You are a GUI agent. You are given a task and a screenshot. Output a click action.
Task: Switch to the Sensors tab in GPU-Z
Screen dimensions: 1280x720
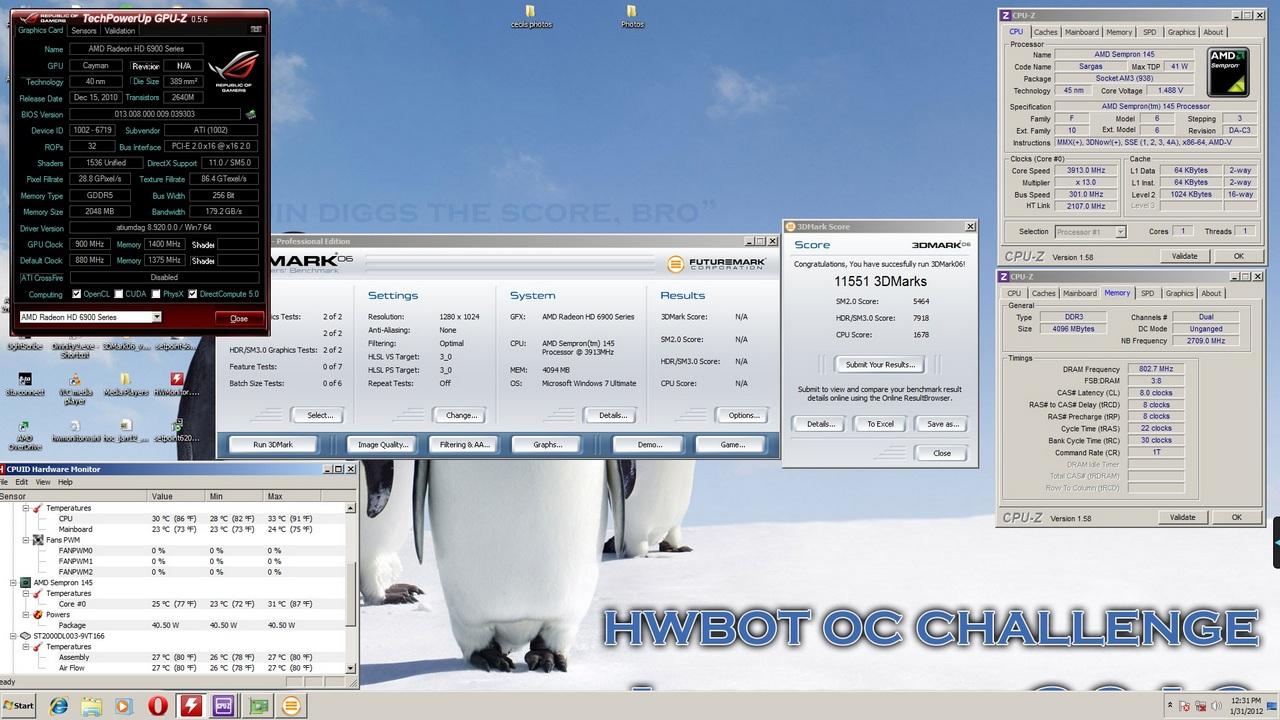pos(84,31)
